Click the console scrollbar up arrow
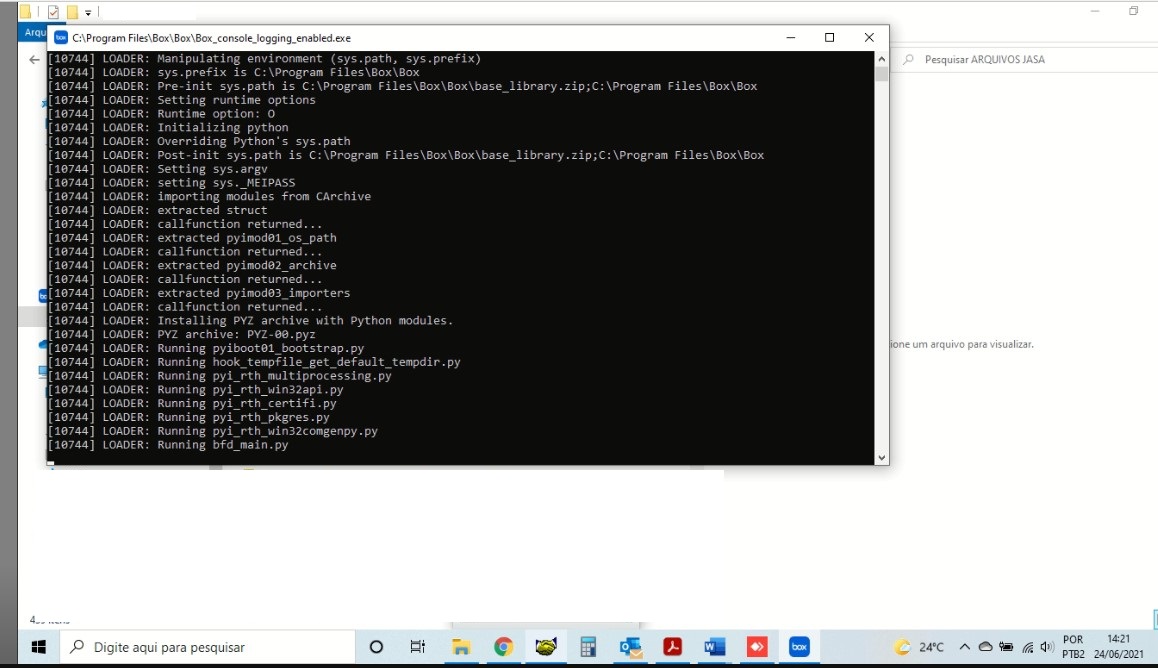The height and width of the screenshot is (668, 1158). point(881,59)
